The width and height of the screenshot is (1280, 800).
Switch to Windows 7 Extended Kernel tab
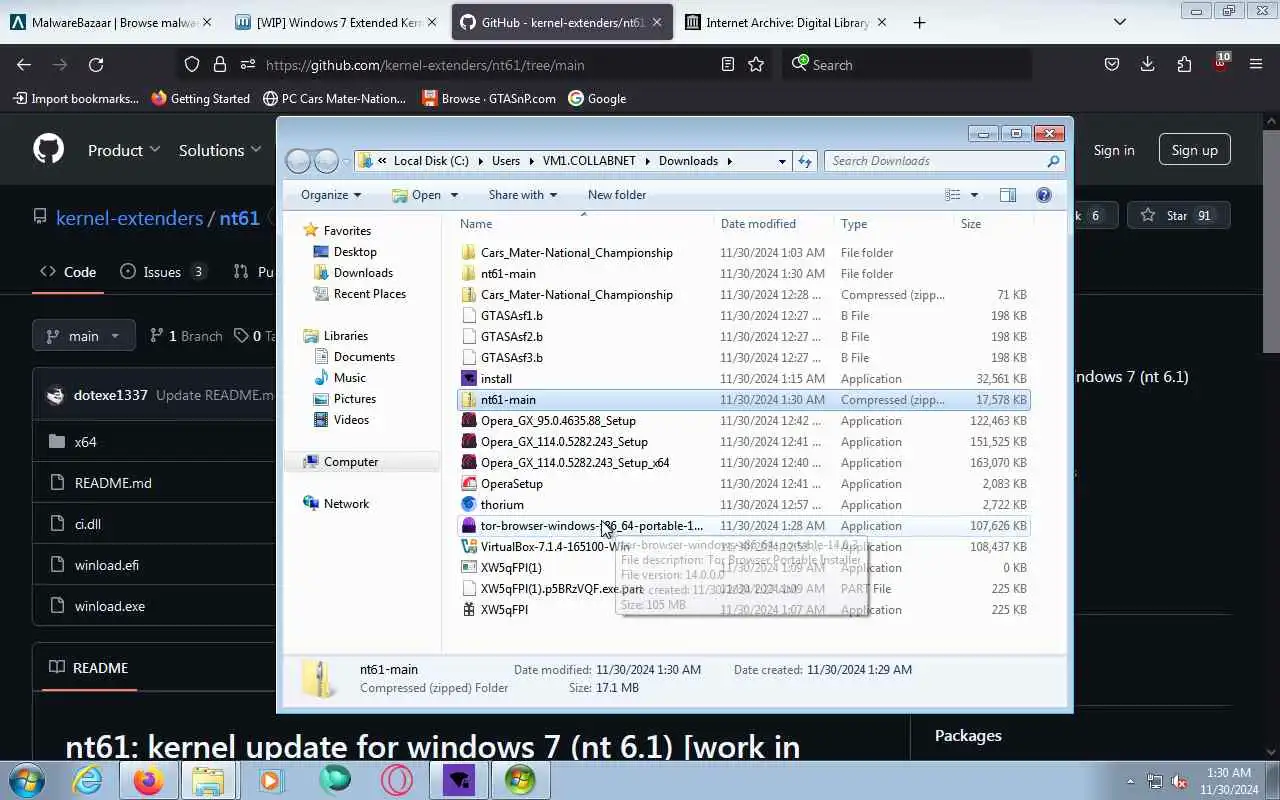[337, 22]
